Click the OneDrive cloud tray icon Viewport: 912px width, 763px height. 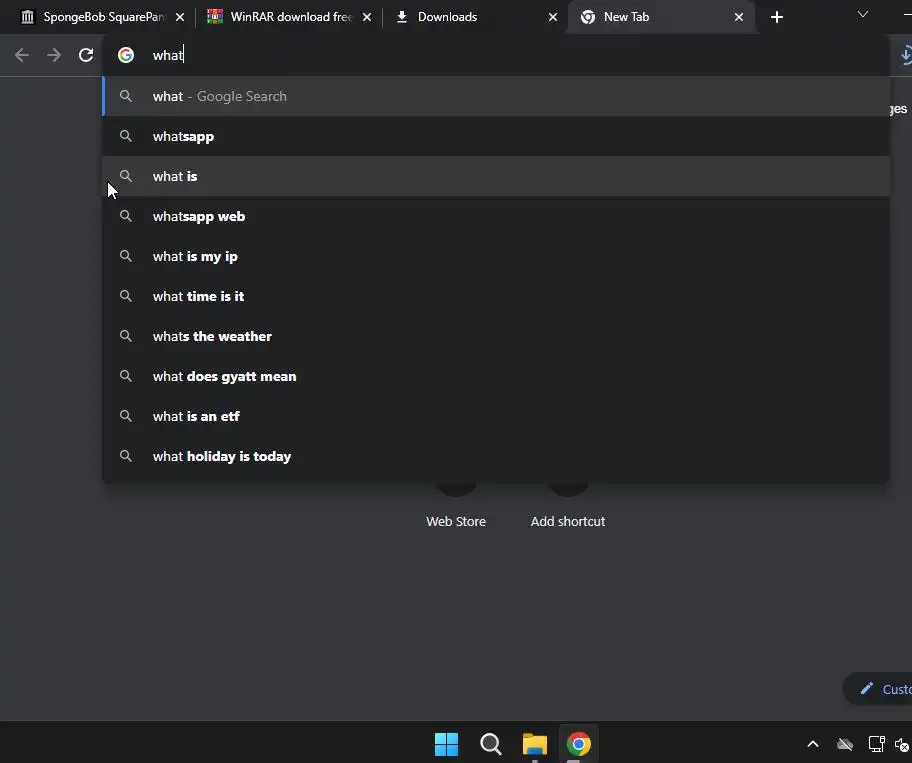(845, 744)
